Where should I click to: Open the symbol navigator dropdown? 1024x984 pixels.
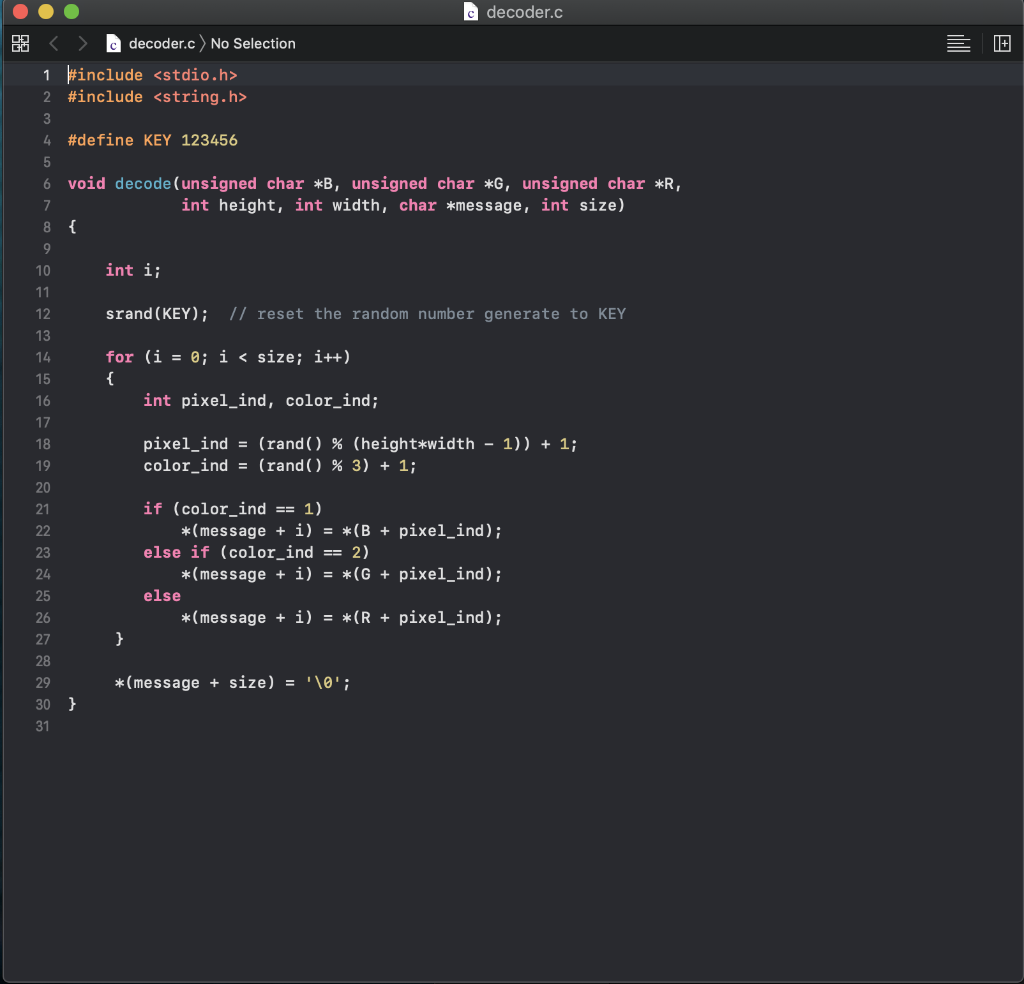(x=252, y=43)
